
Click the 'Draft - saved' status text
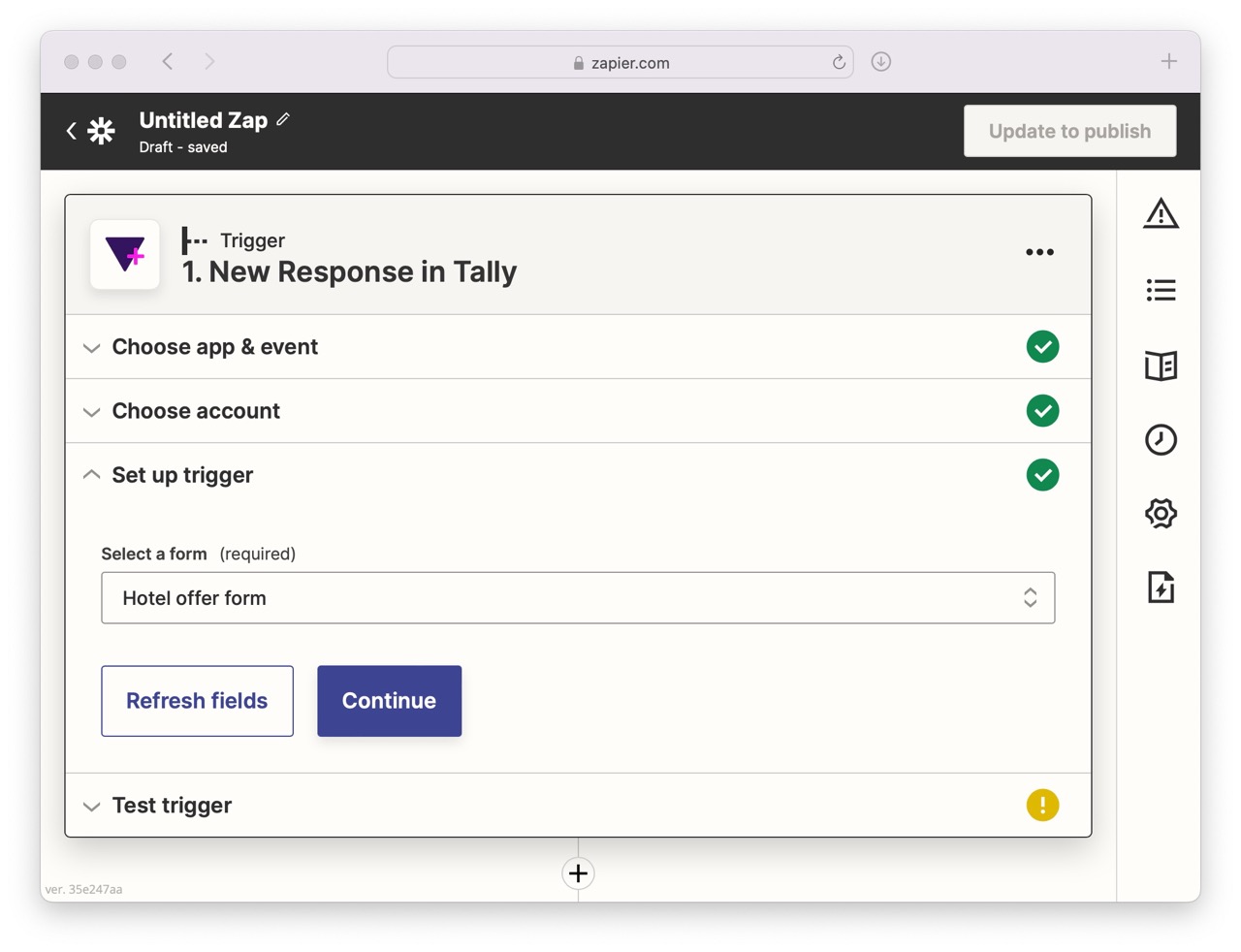coord(183,147)
